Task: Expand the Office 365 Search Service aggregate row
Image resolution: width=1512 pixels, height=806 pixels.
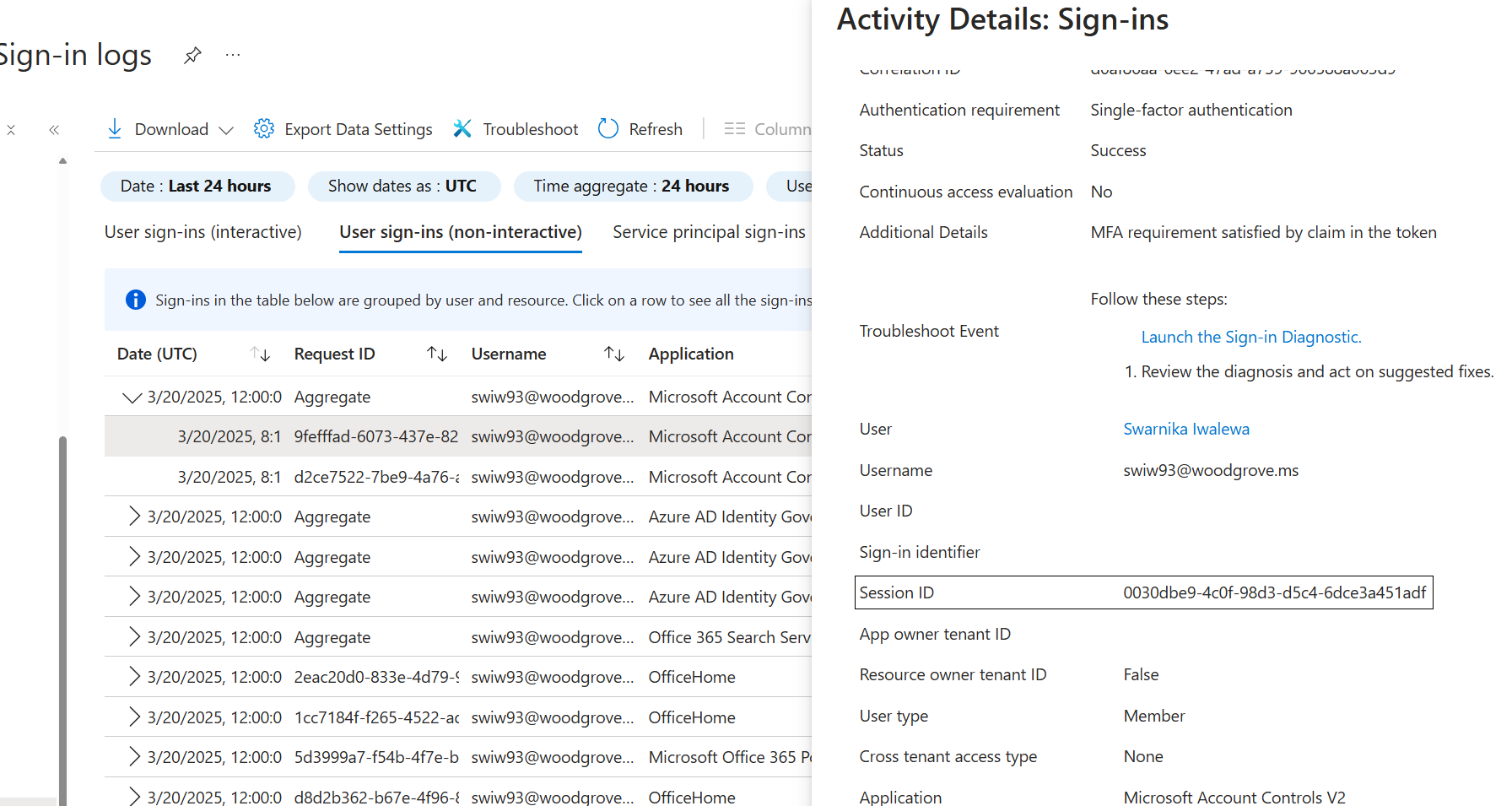Action: point(133,636)
